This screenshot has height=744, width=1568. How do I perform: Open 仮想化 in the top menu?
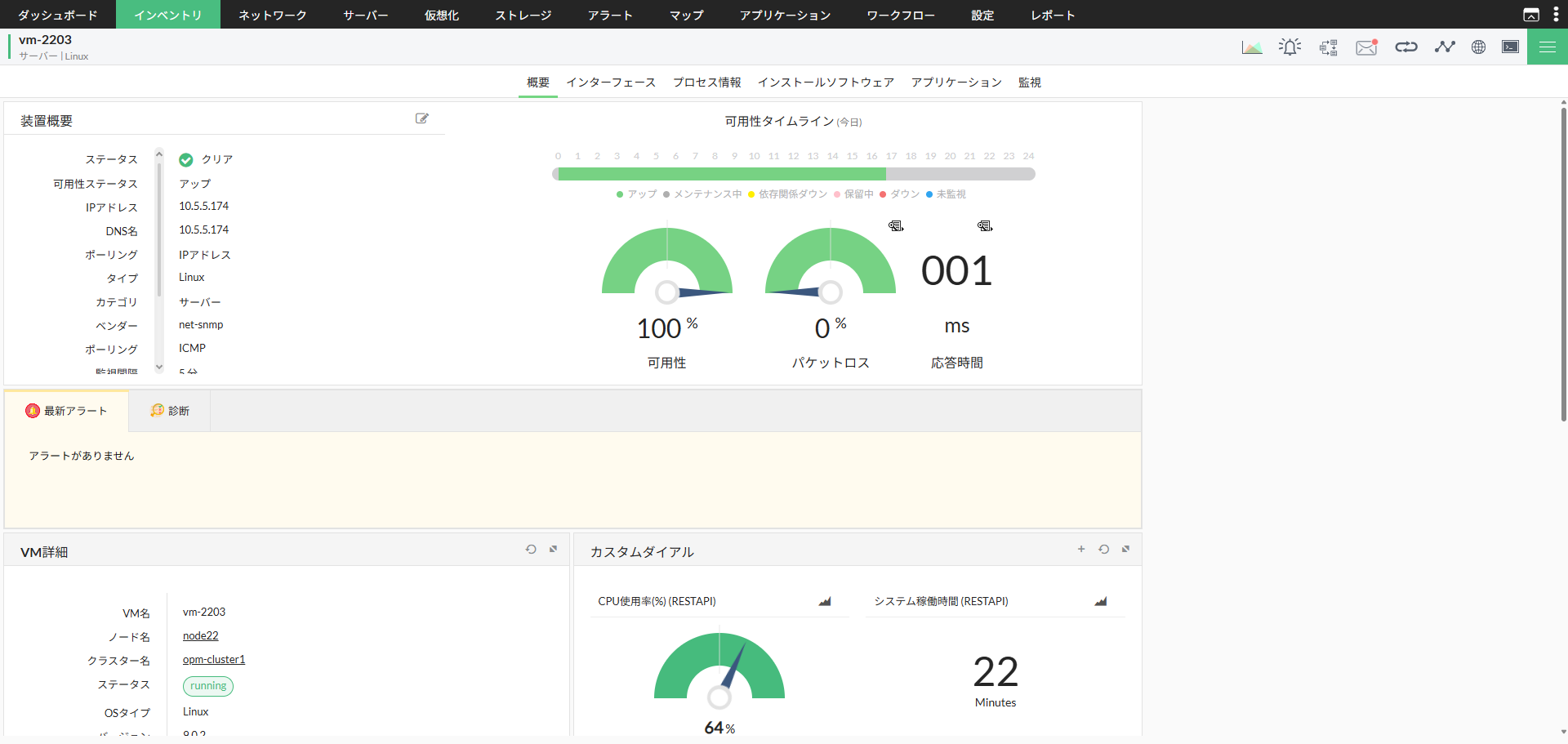[442, 15]
